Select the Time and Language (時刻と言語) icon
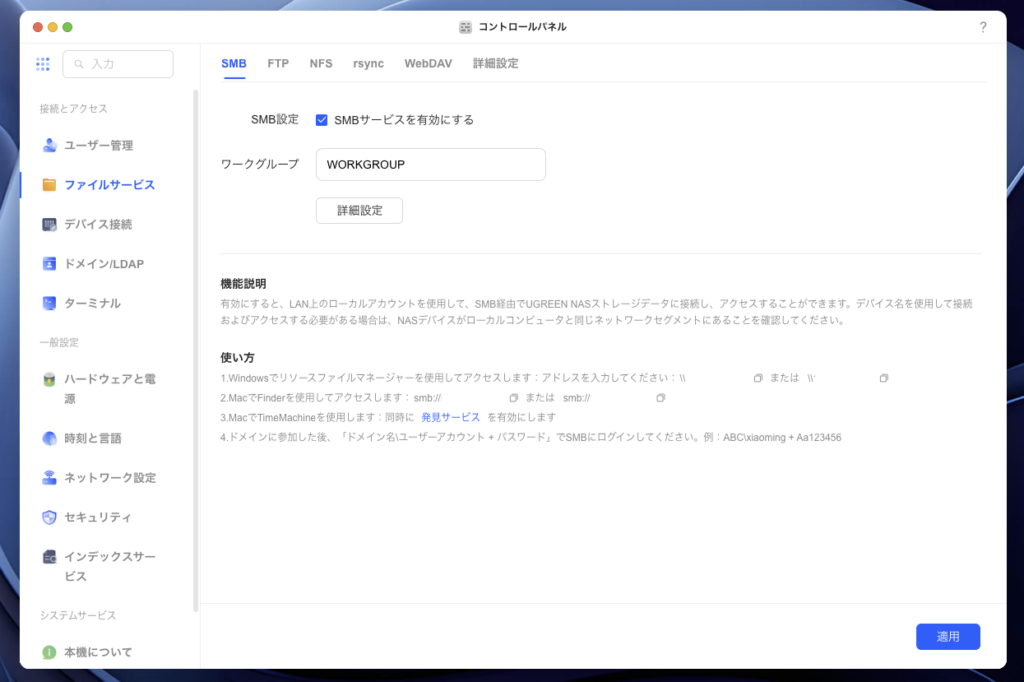Image resolution: width=1024 pixels, height=682 pixels. click(49, 438)
